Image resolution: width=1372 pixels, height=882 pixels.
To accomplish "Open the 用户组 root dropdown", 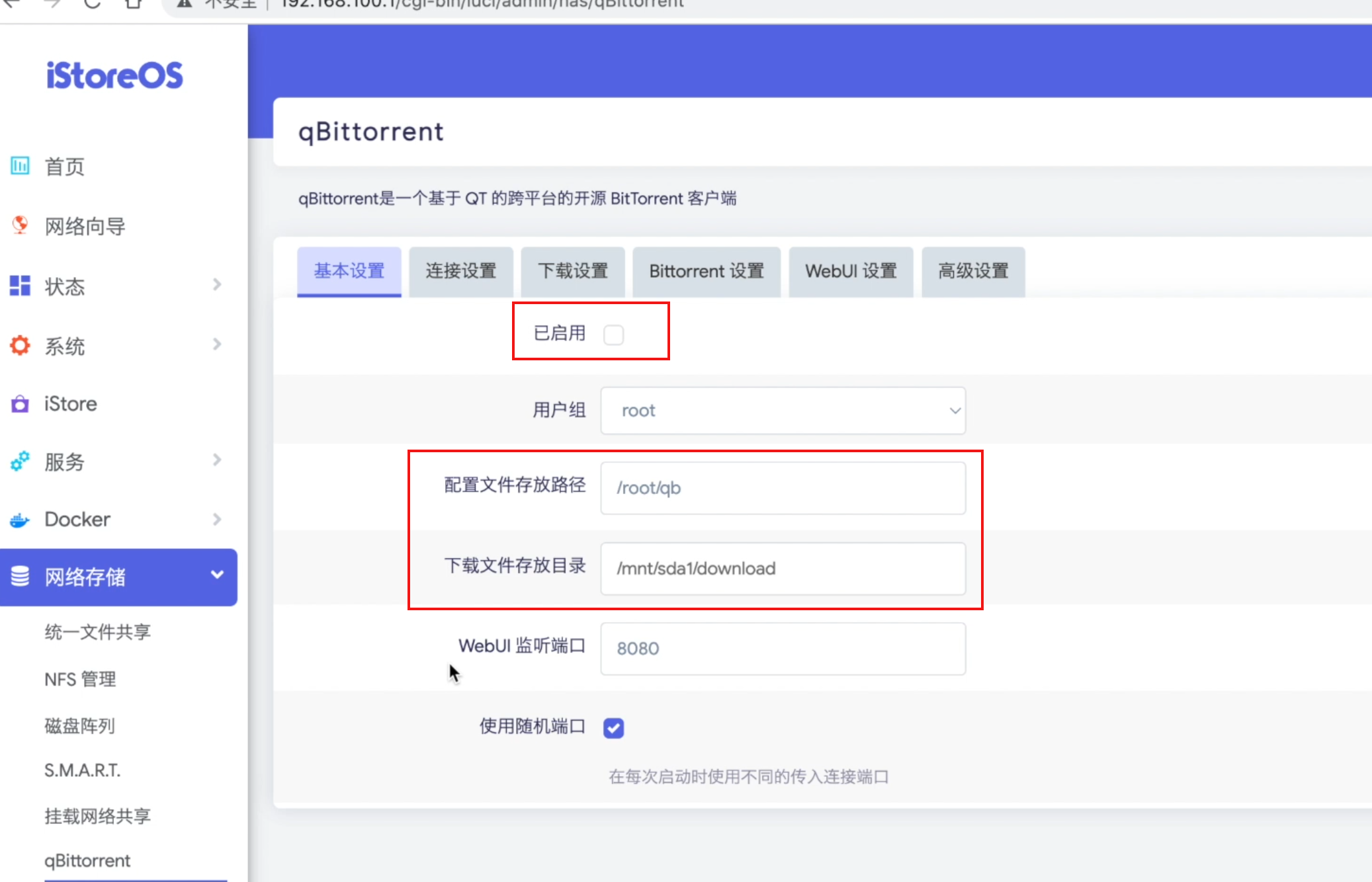I will tap(783, 411).
